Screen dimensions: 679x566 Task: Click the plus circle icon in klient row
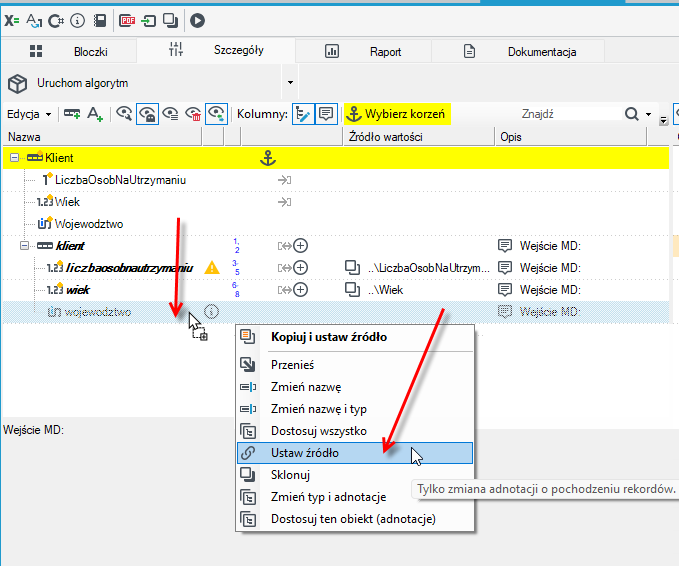click(x=301, y=246)
